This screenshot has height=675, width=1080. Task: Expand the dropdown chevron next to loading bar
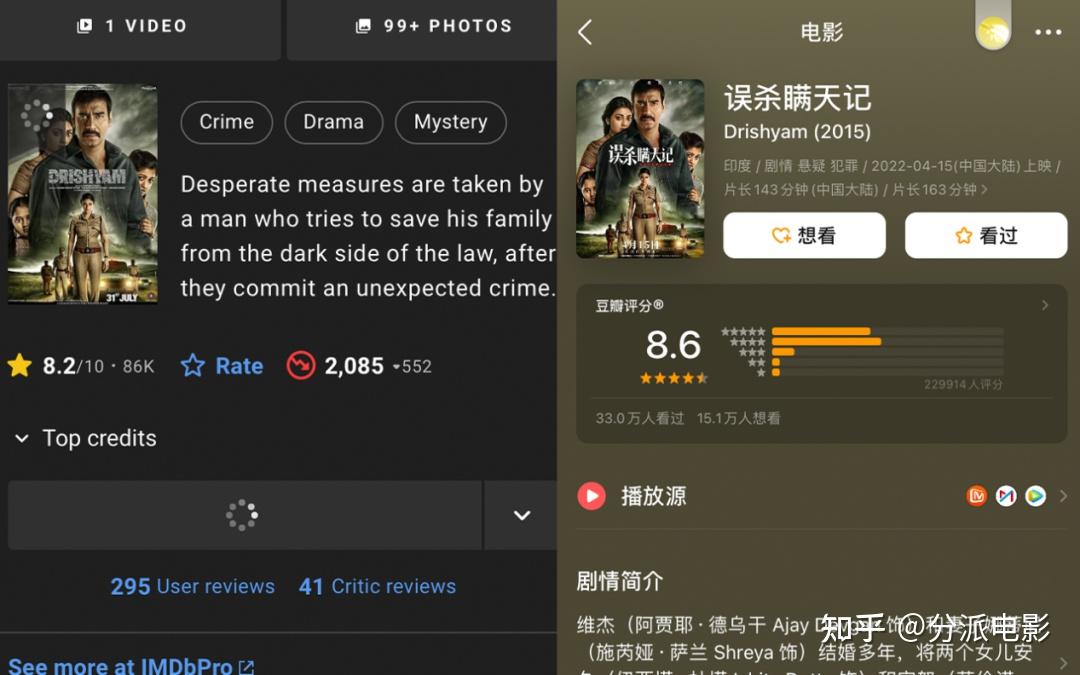click(521, 515)
